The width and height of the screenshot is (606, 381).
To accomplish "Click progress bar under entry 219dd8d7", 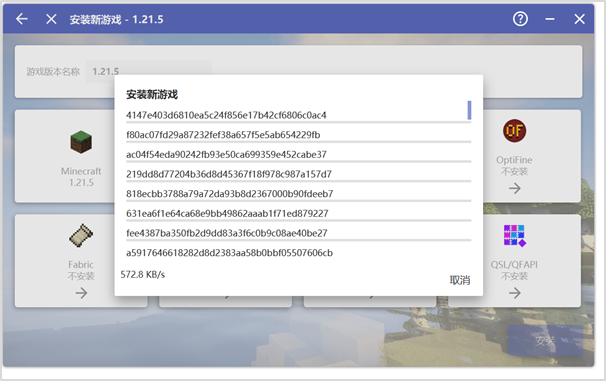I will click(x=298, y=181).
